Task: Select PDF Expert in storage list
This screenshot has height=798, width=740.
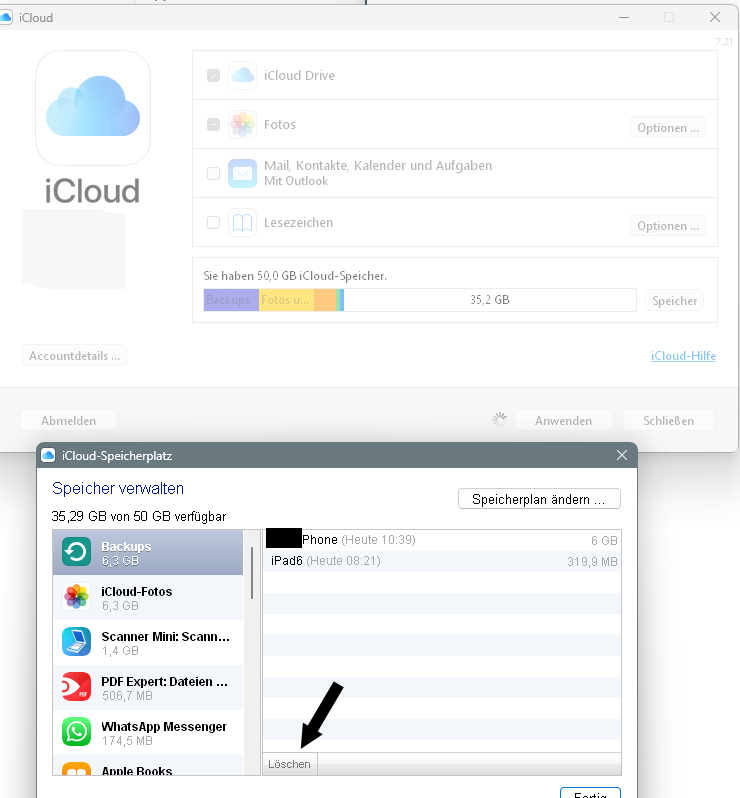Action: (x=148, y=687)
